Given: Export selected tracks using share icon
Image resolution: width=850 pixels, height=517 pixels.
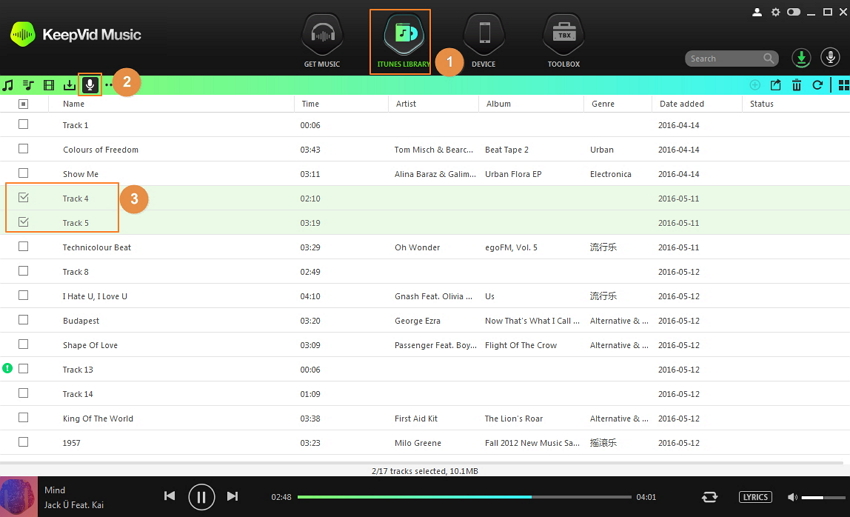Looking at the screenshot, I should tap(775, 85).
